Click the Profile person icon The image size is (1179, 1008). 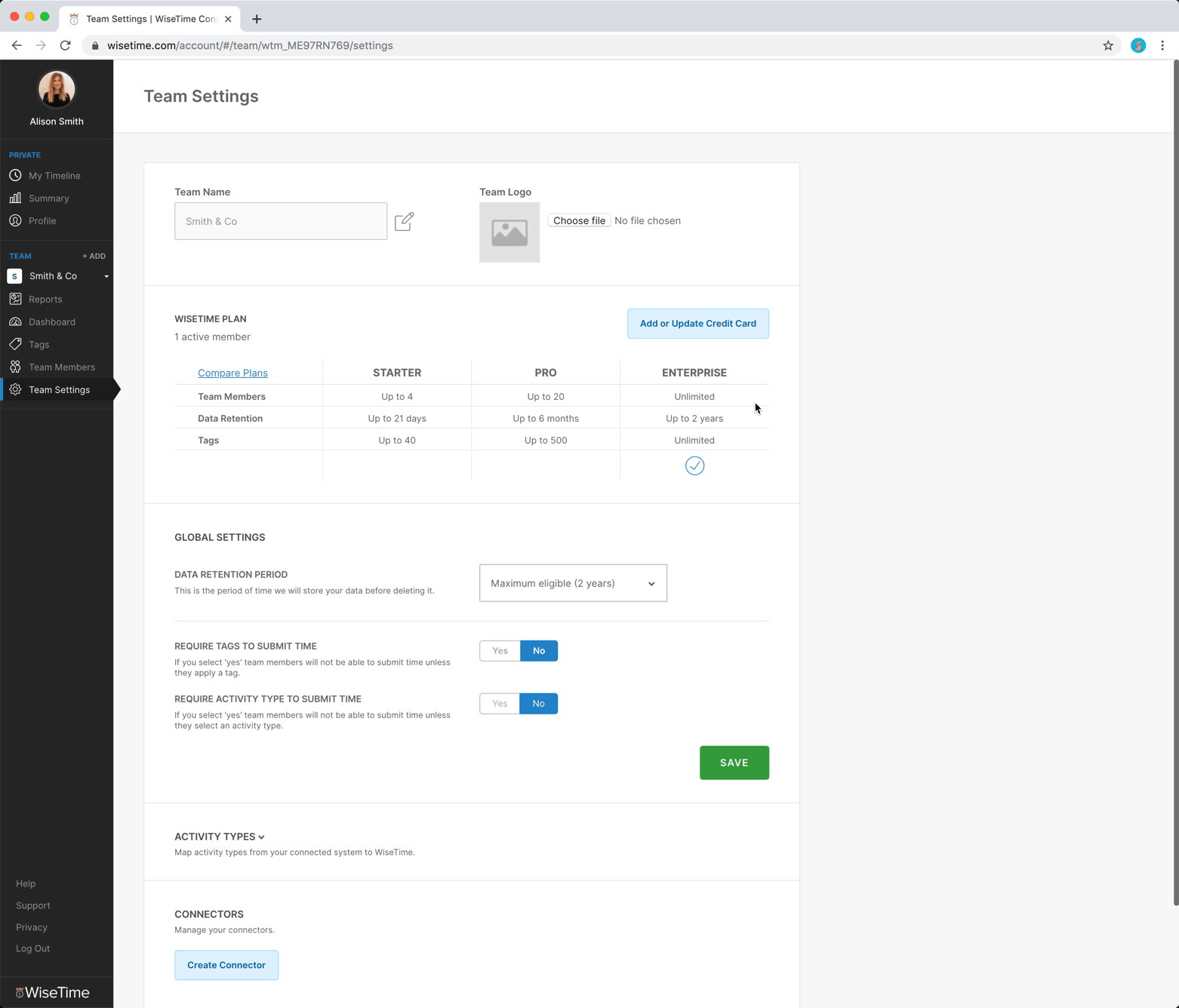[x=15, y=220]
